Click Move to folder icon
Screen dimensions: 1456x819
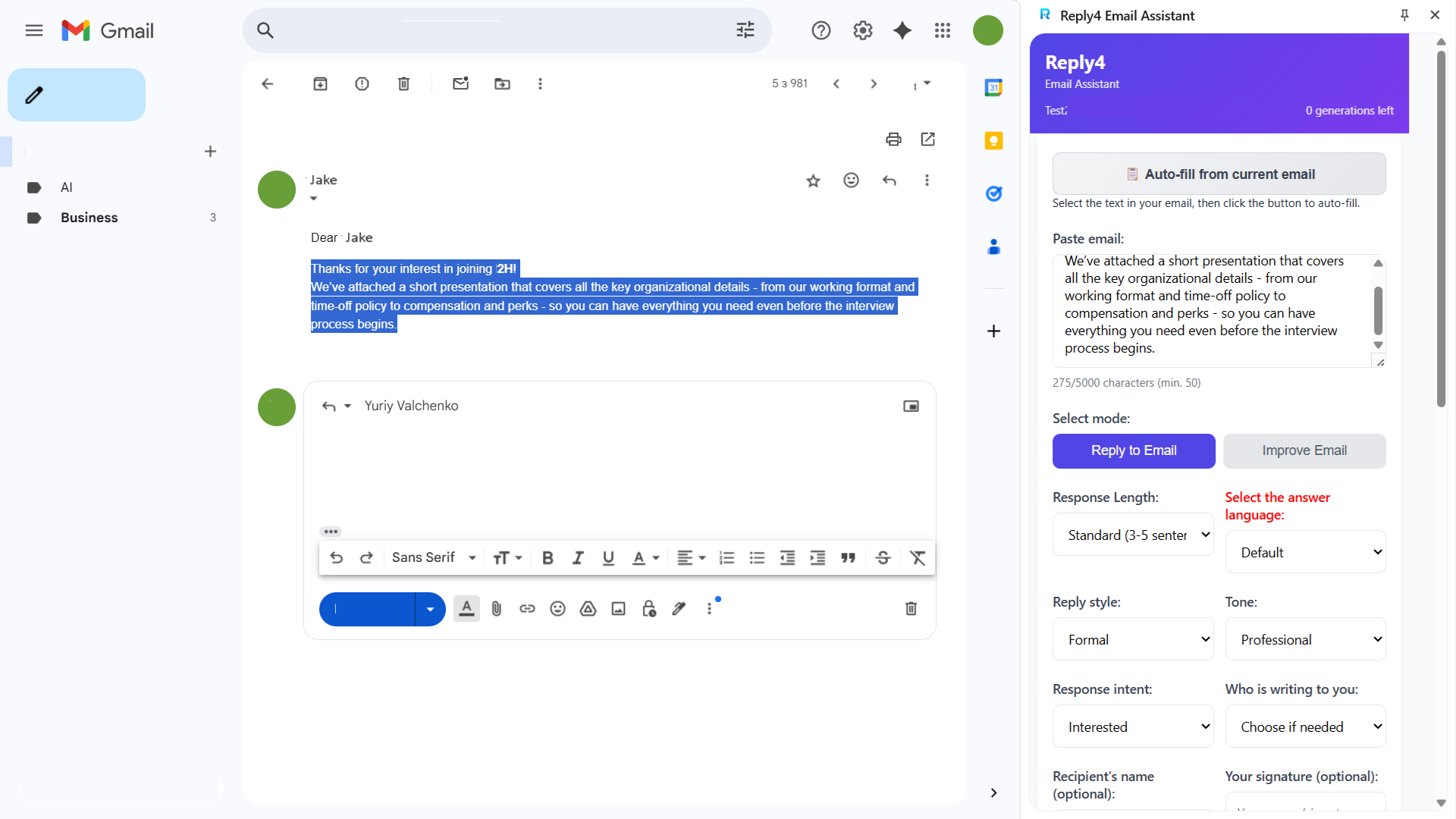click(x=503, y=84)
